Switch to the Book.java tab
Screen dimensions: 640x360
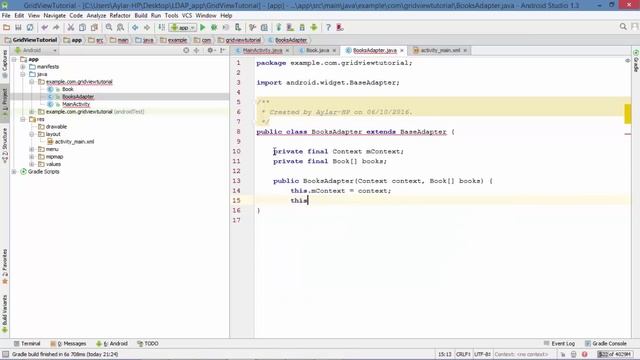click(x=317, y=50)
